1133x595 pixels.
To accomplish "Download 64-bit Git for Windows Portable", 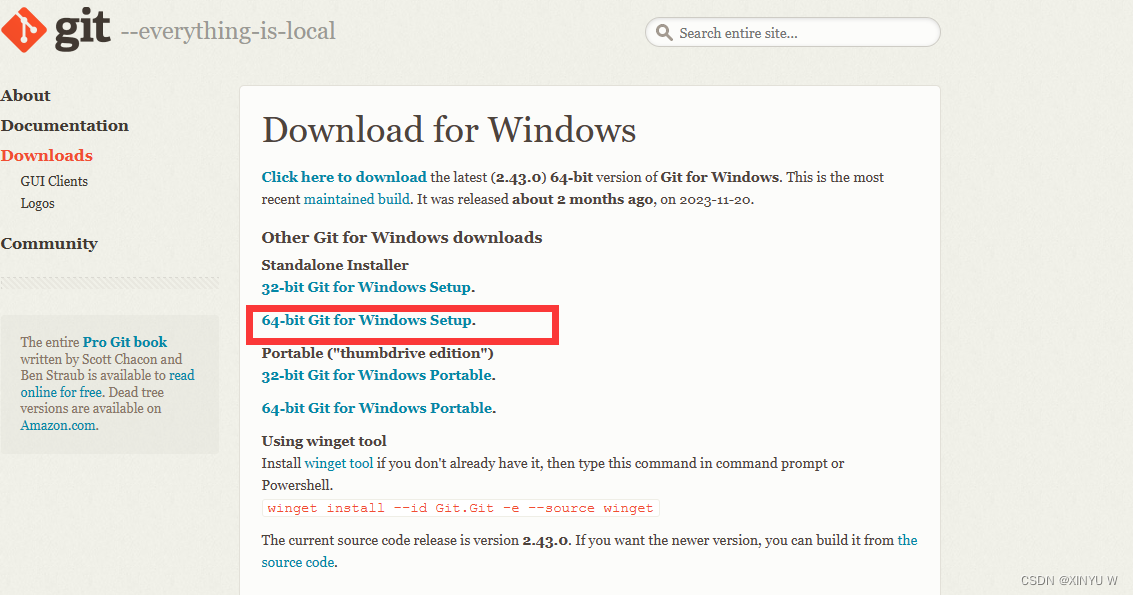I will point(378,408).
